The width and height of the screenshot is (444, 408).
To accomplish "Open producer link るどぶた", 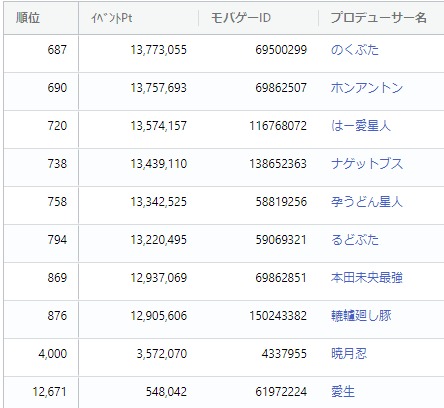I will [x=355, y=240].
